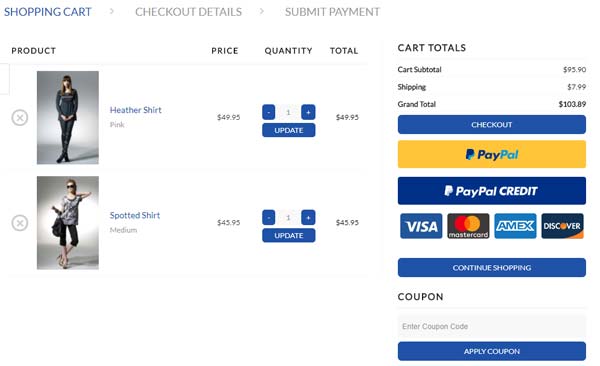This screenshot has width=600, height=366.
Task: Click the Mastercard icon
Action: [x=468, y=226]
